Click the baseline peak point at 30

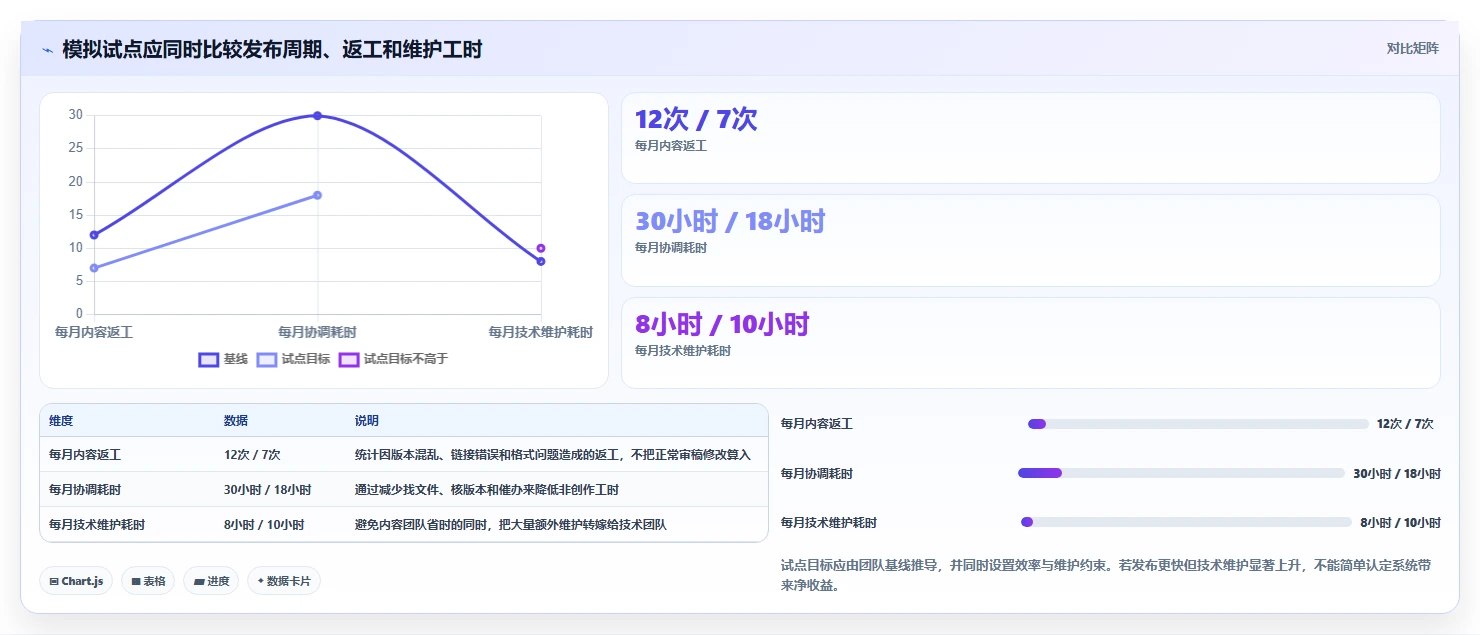[x=317, y=115]
